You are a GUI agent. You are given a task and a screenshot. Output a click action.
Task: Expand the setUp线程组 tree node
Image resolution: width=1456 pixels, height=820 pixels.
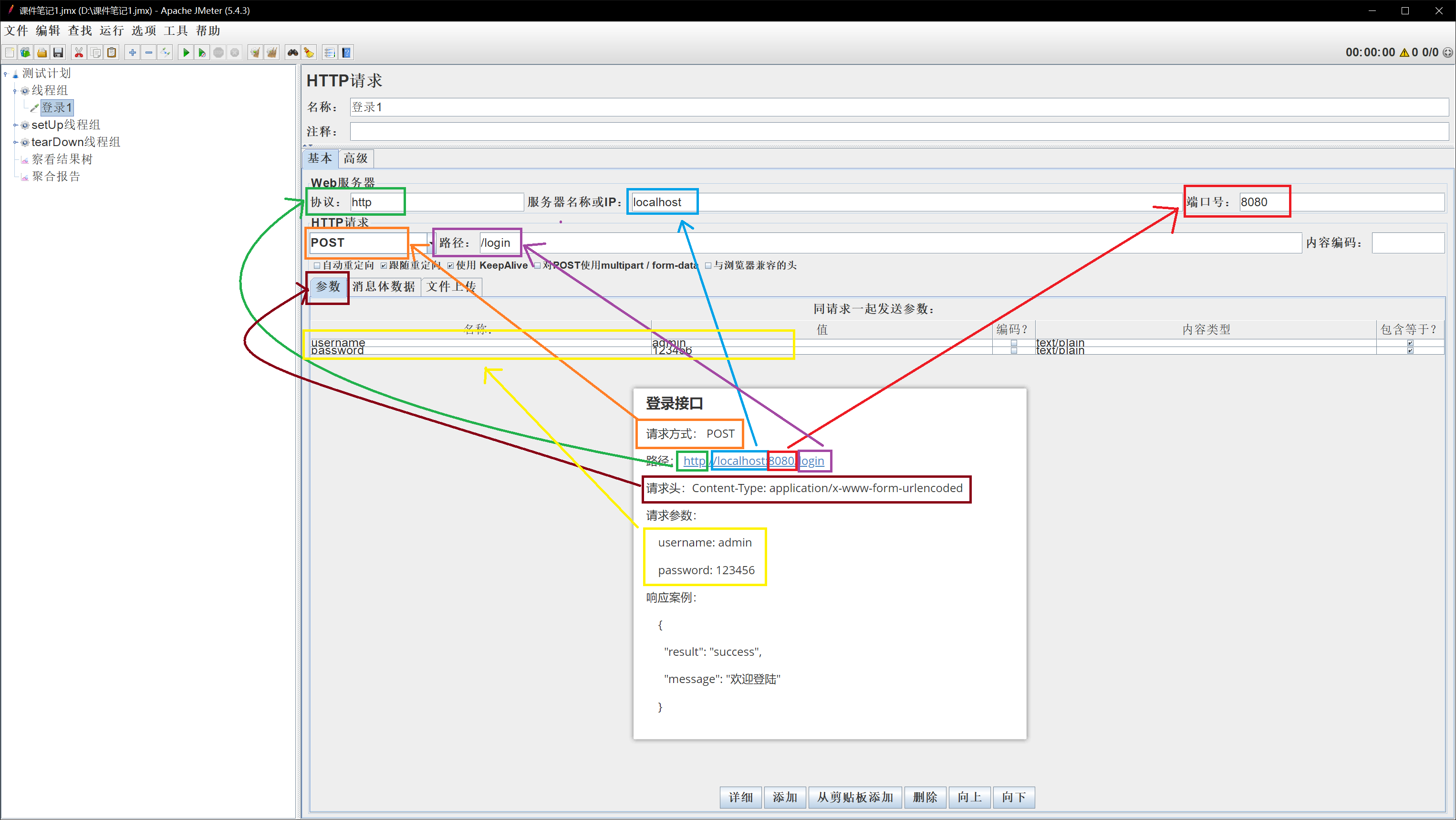(16, 125)
